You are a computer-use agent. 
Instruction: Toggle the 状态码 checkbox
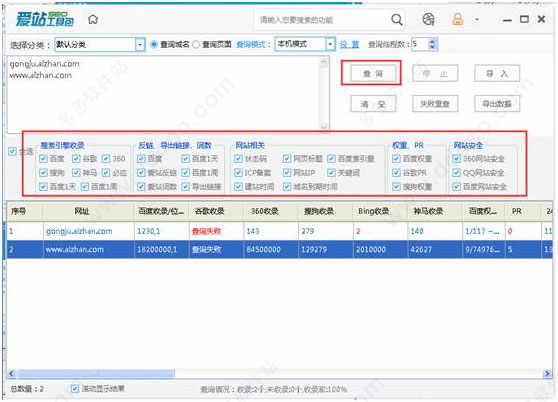238,158
